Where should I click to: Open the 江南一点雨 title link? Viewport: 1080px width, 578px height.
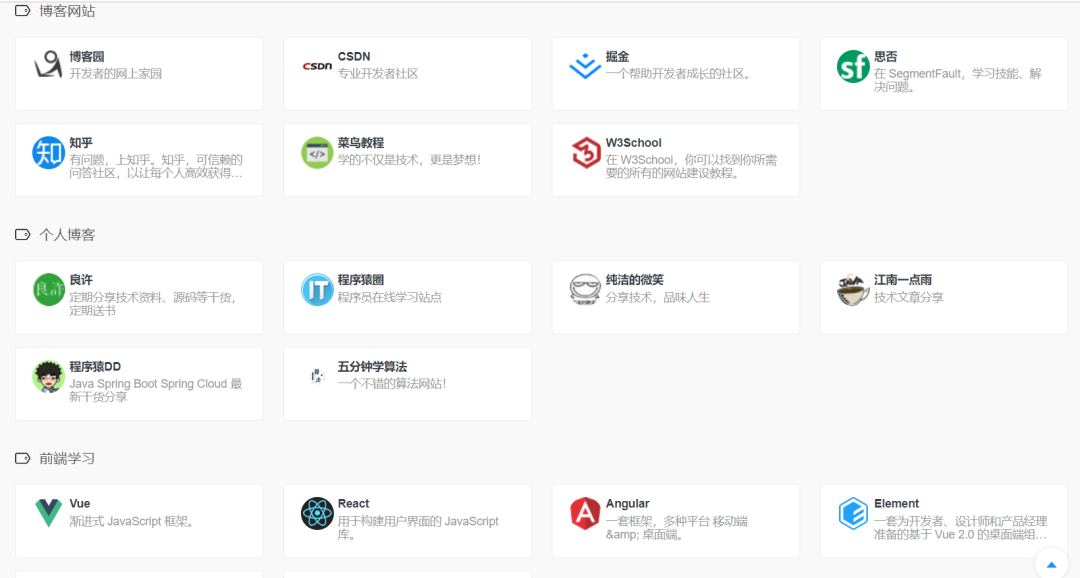click(x=903, y=280)
